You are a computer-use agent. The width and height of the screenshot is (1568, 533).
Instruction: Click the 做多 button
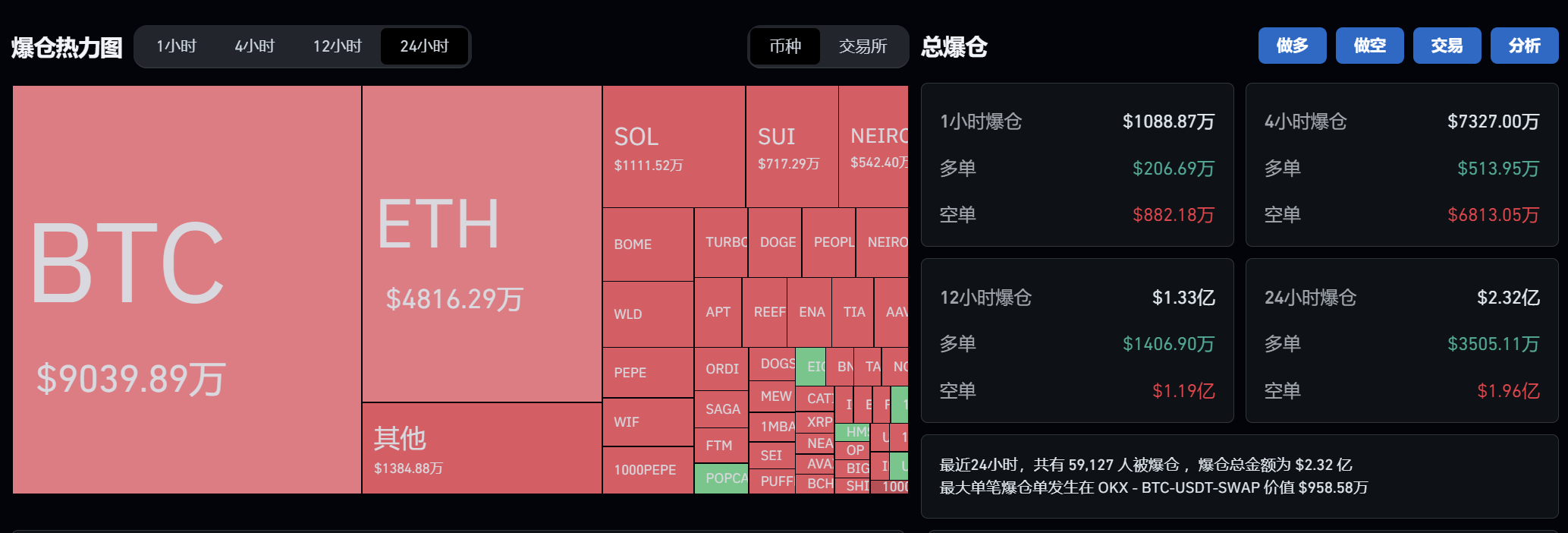tap(1292, 46)
